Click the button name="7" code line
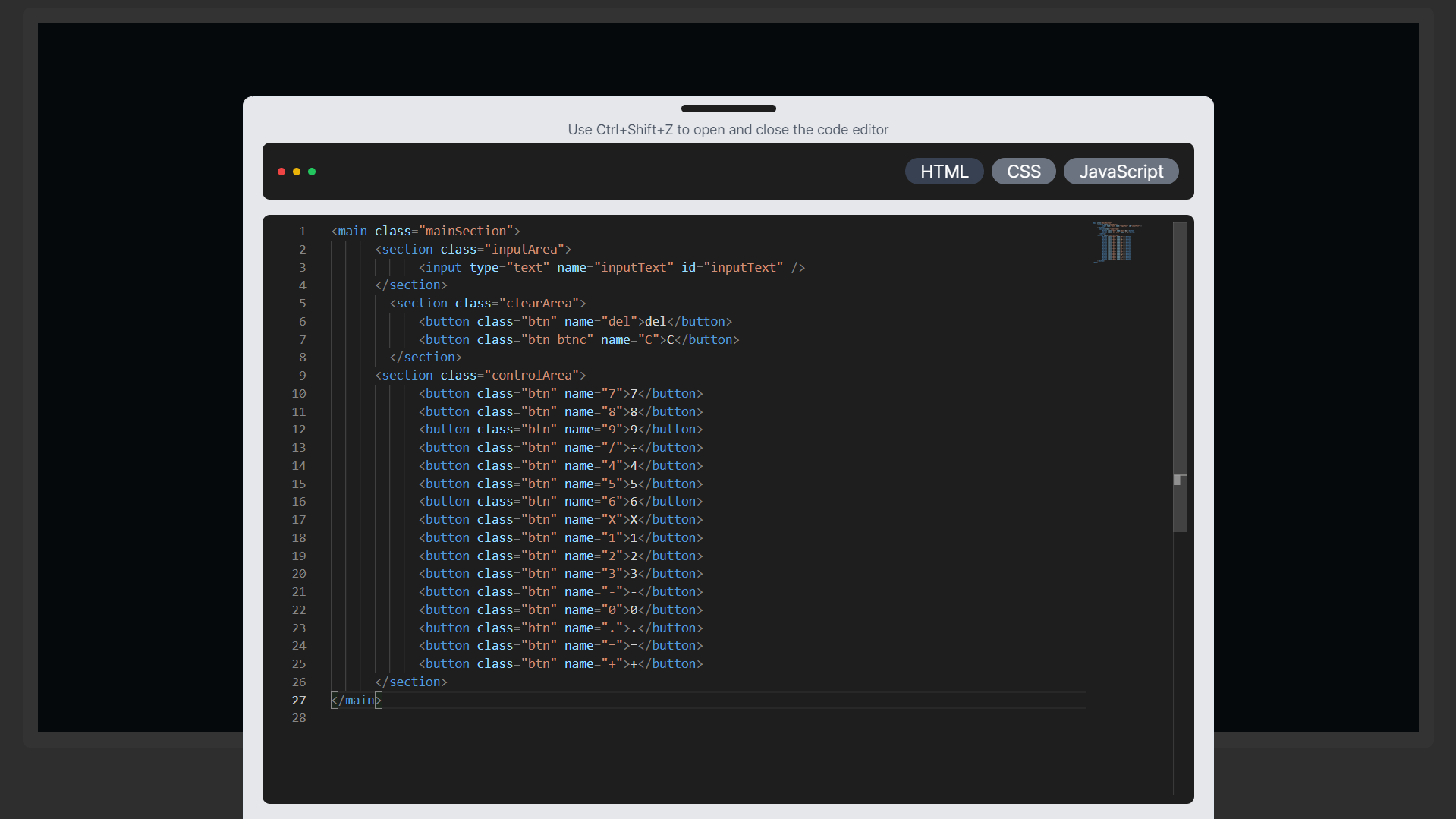This screenshot has width=1456, height=819. [x=561, y=393]
